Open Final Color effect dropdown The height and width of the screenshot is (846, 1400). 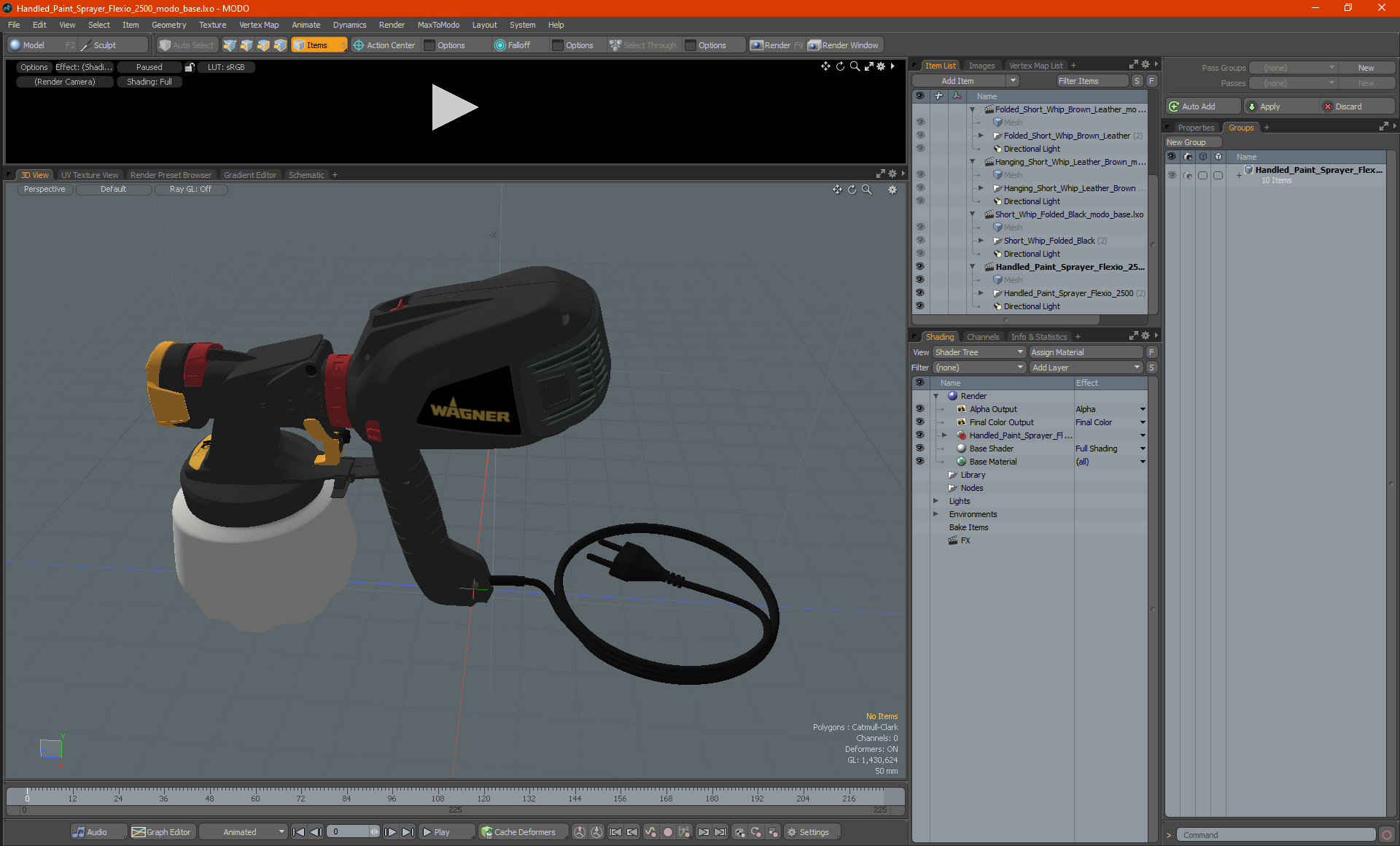(1143, 422)
